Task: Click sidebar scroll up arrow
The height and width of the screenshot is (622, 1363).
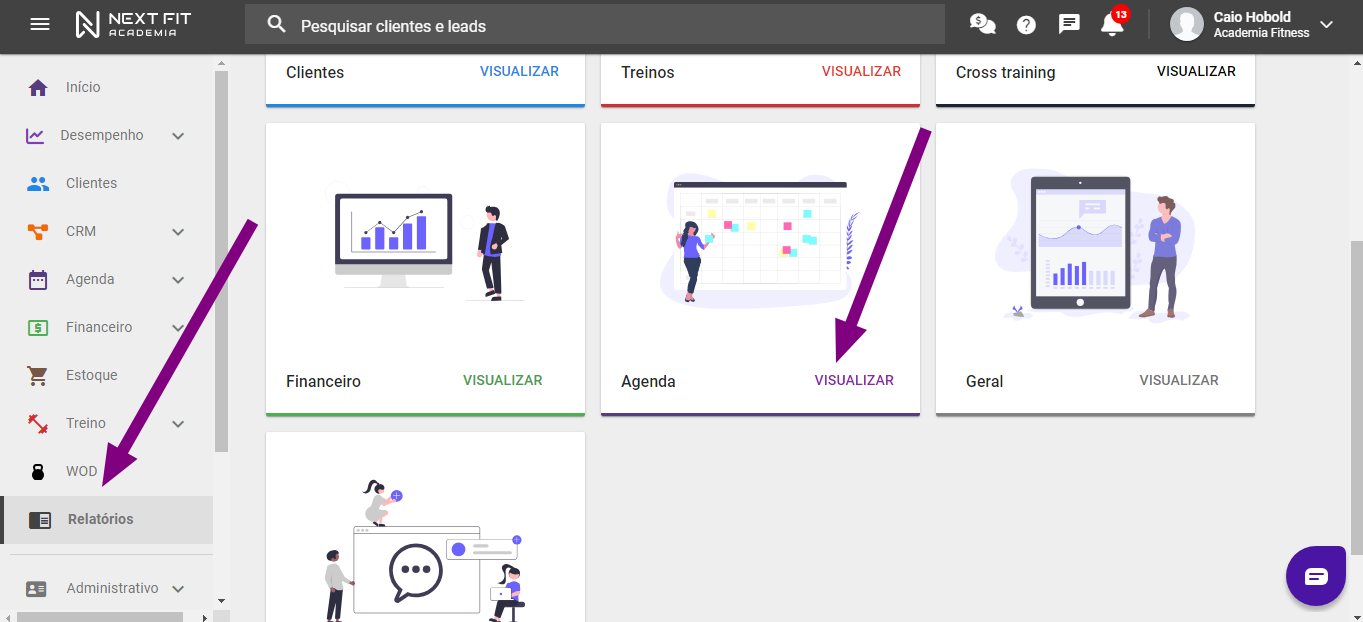Action: click(221, 63)
